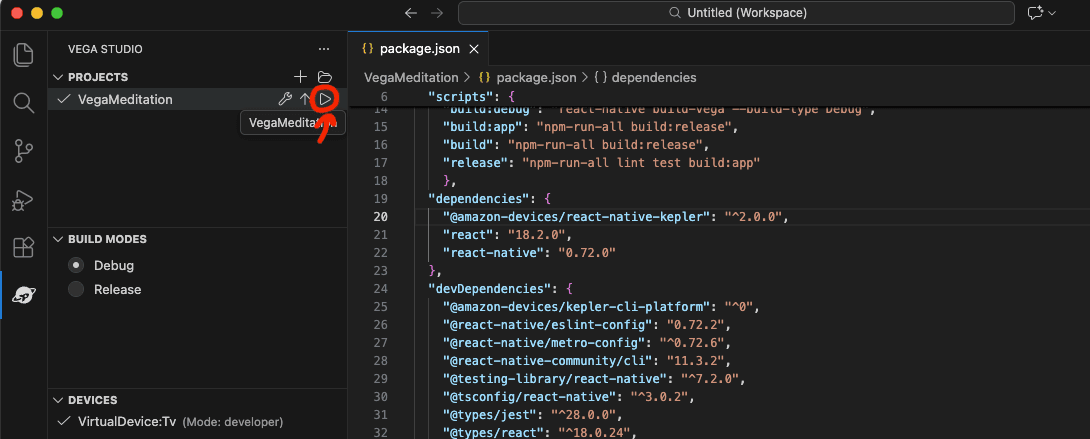Click the up-arrow icon beside VegaMeditation
The width and height of the screenshot is (1090, 439).
pyautogui.click(x=305, y=99)
